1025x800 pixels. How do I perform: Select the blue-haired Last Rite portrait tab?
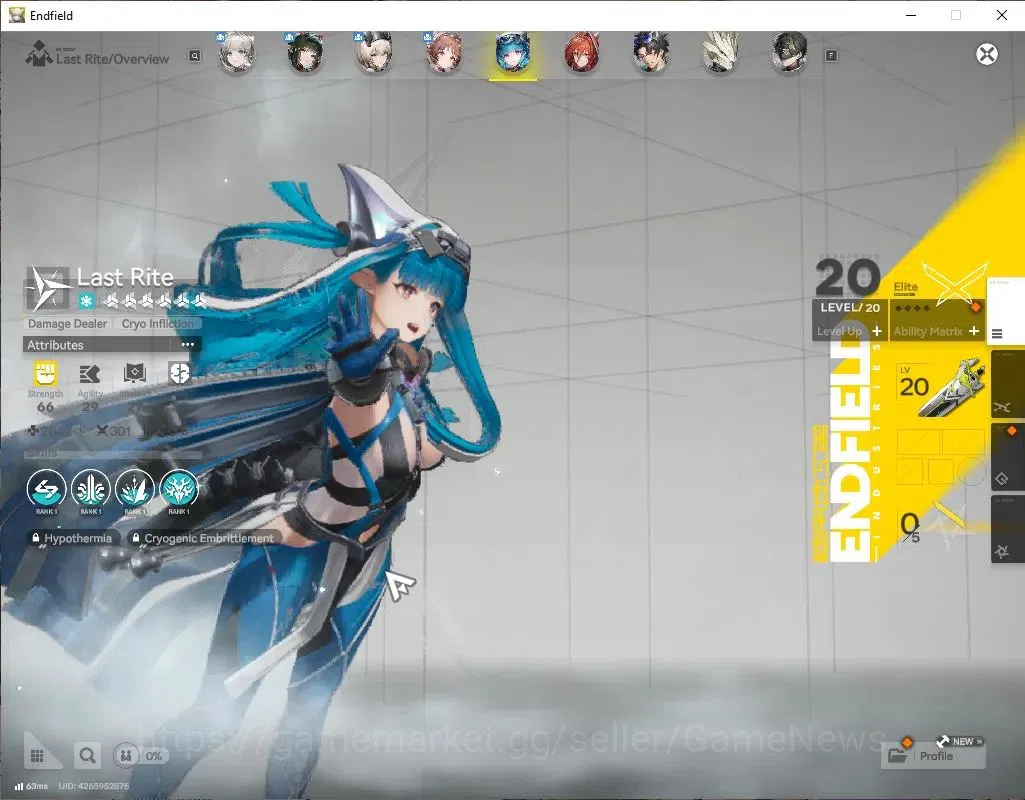point(512,52)
